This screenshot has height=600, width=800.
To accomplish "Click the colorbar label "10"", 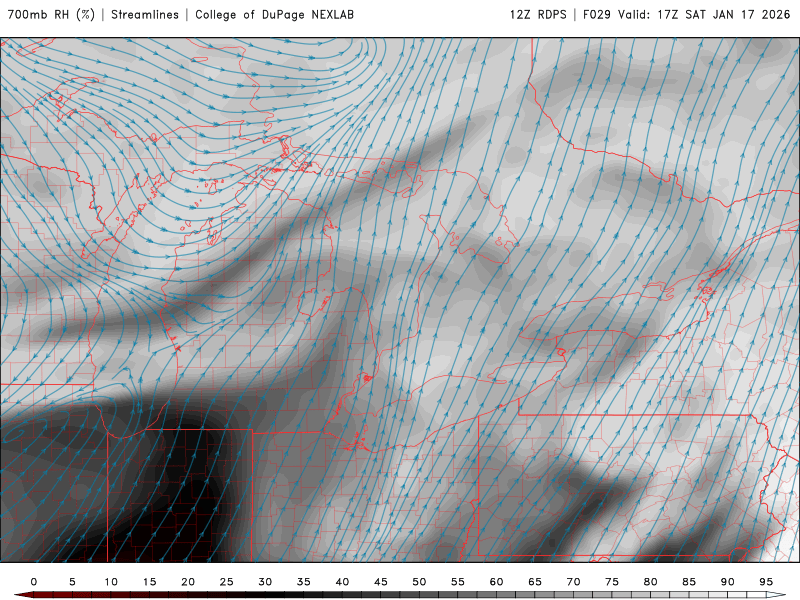I will click(x=111, y=582).
